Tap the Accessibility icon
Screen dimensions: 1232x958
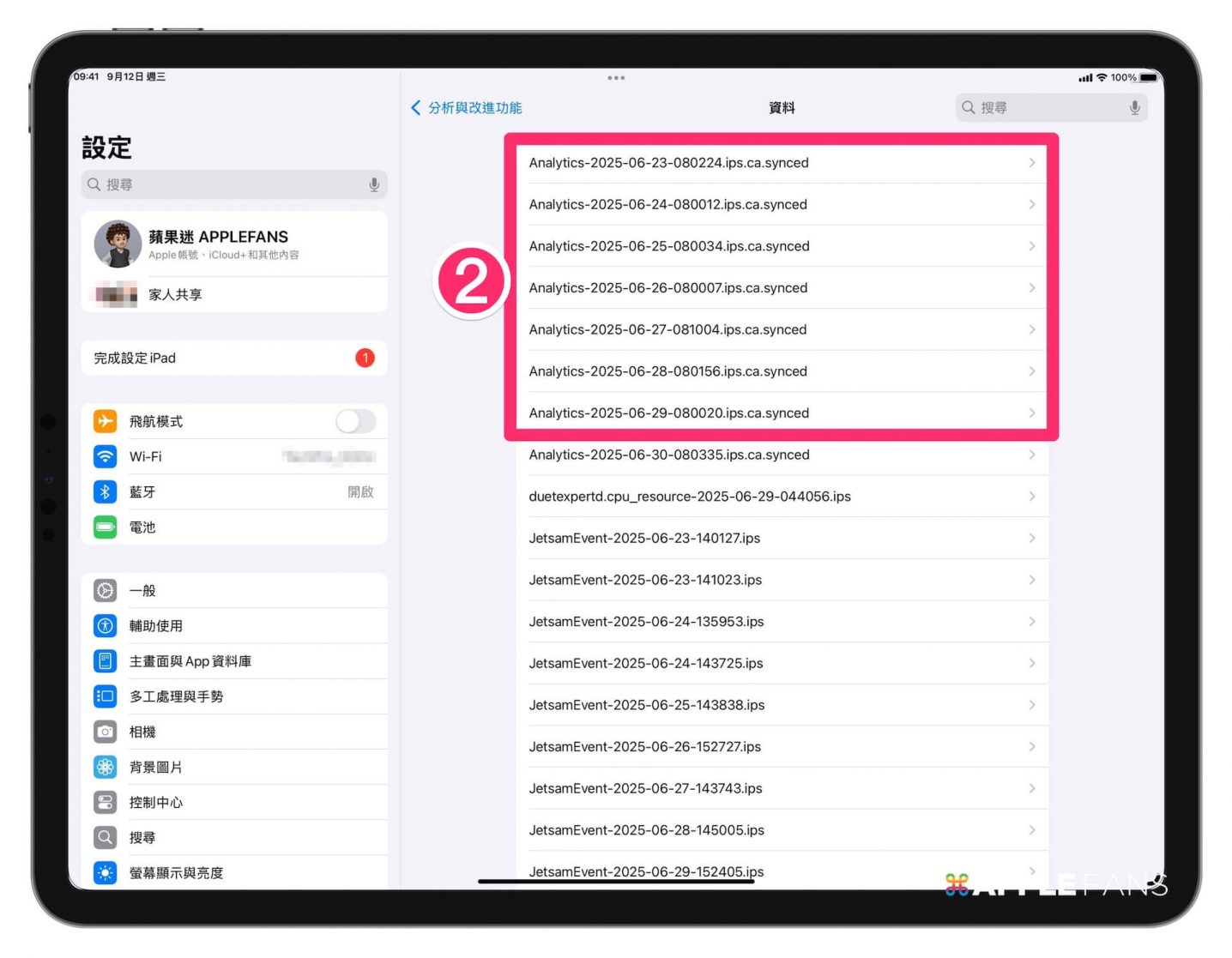105,625
